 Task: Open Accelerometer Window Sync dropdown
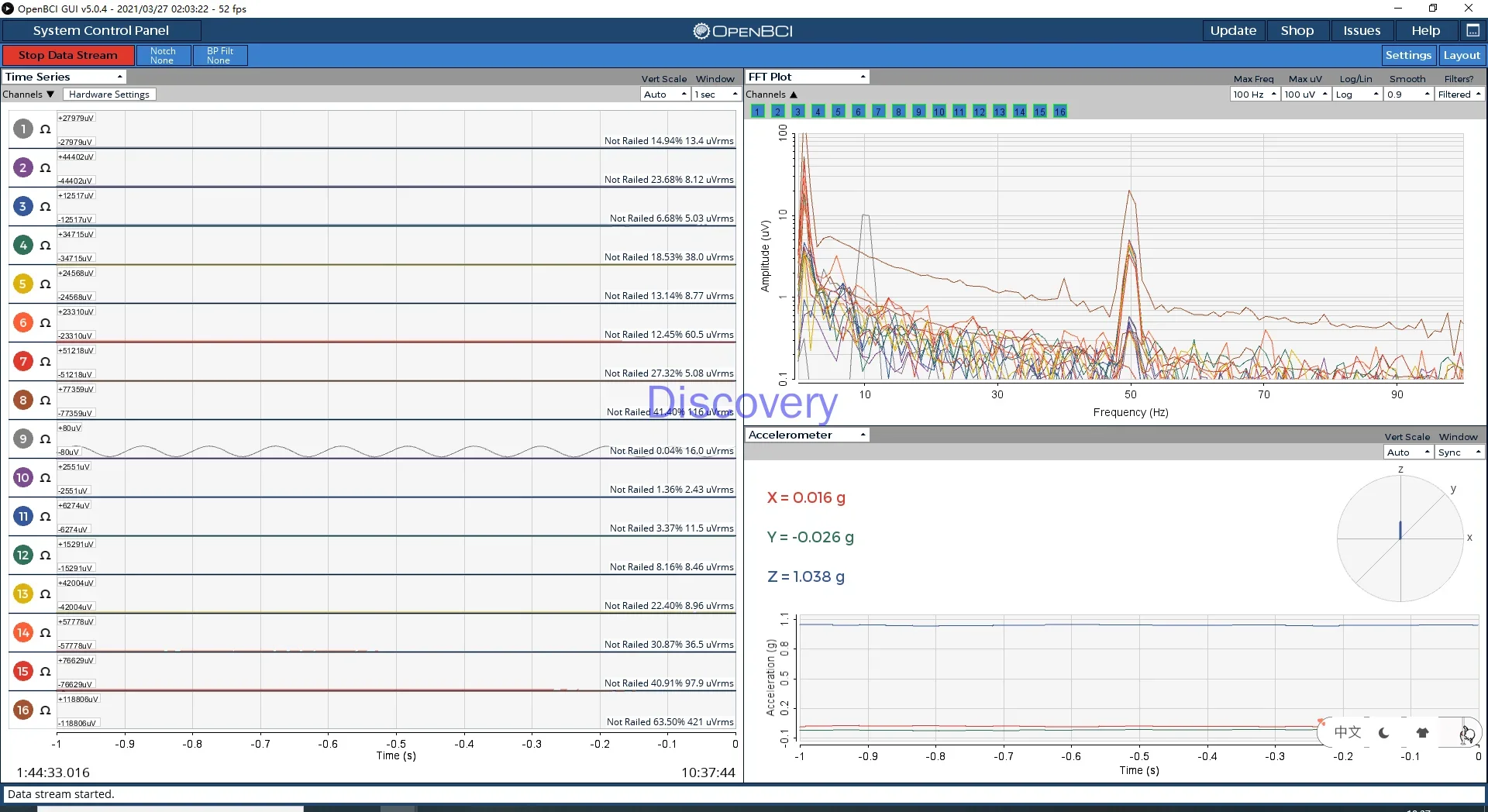pyautogui.click(x=1459, y=452)
